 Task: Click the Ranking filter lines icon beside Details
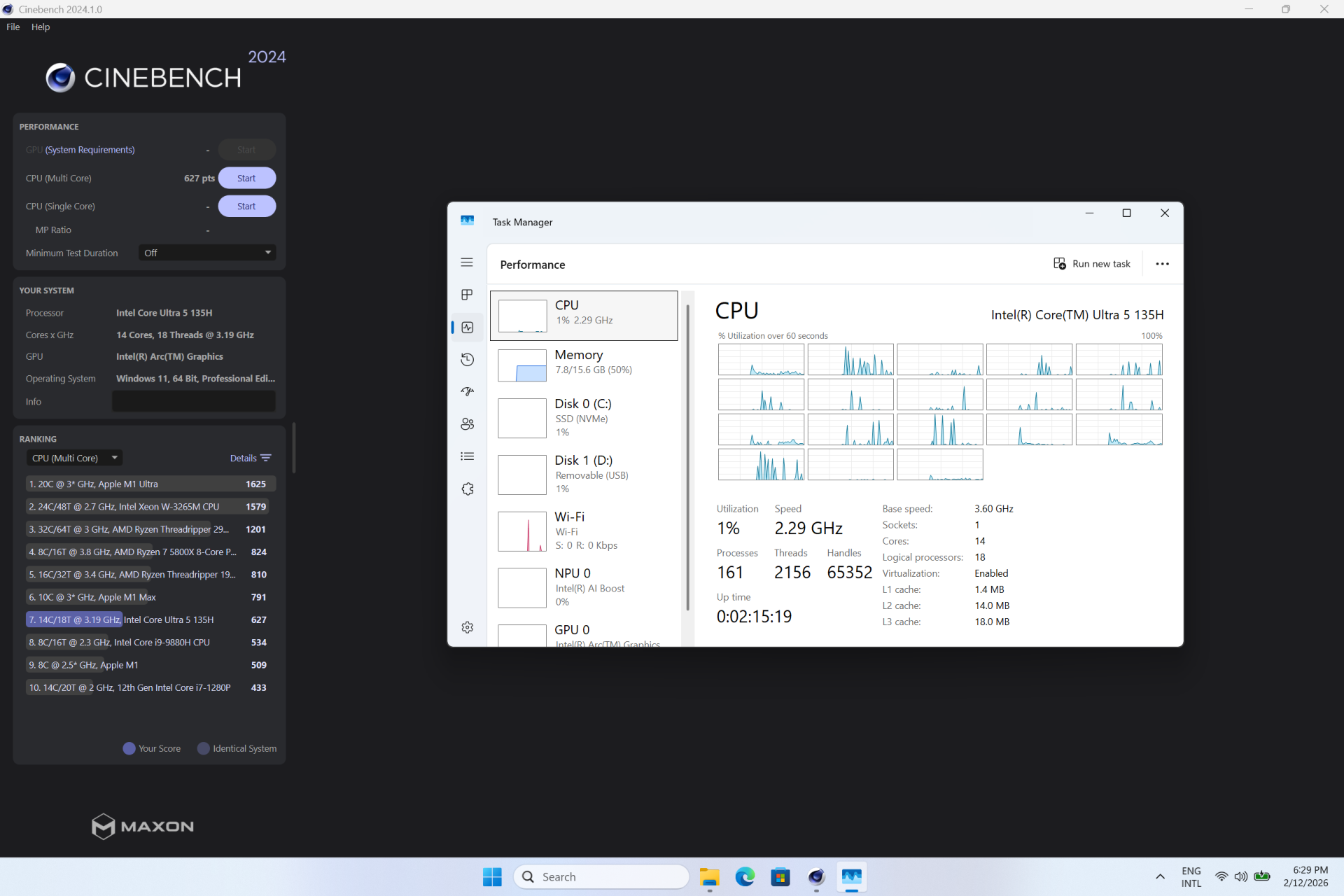pyautogui.click(x=266, y=458)
